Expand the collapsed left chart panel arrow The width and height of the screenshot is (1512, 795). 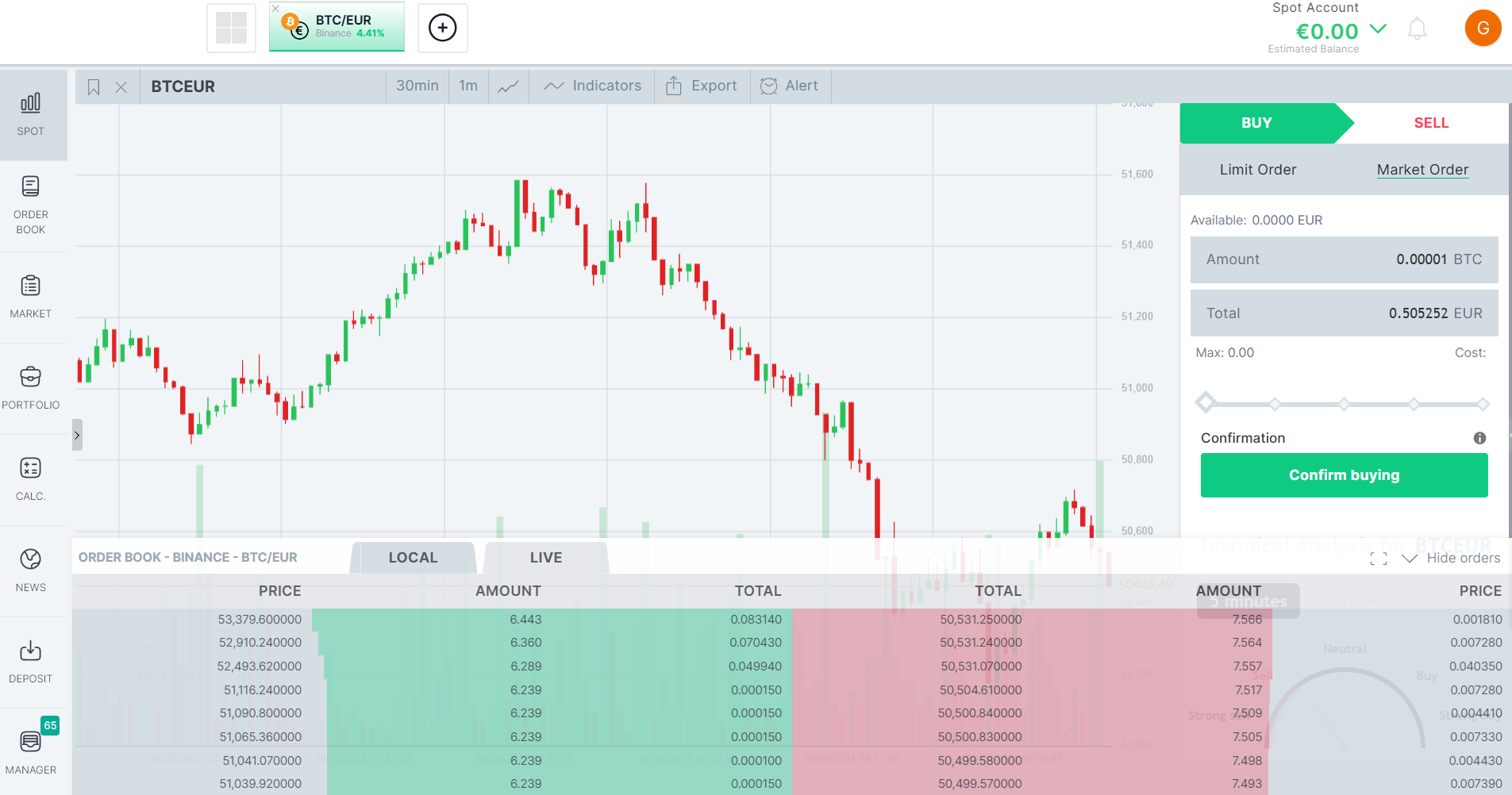(77, 435)
